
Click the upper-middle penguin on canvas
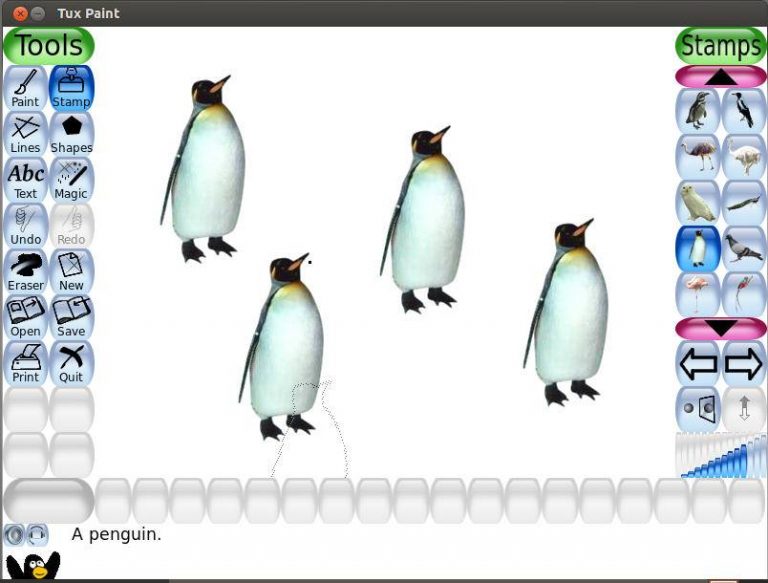point(423,219)
